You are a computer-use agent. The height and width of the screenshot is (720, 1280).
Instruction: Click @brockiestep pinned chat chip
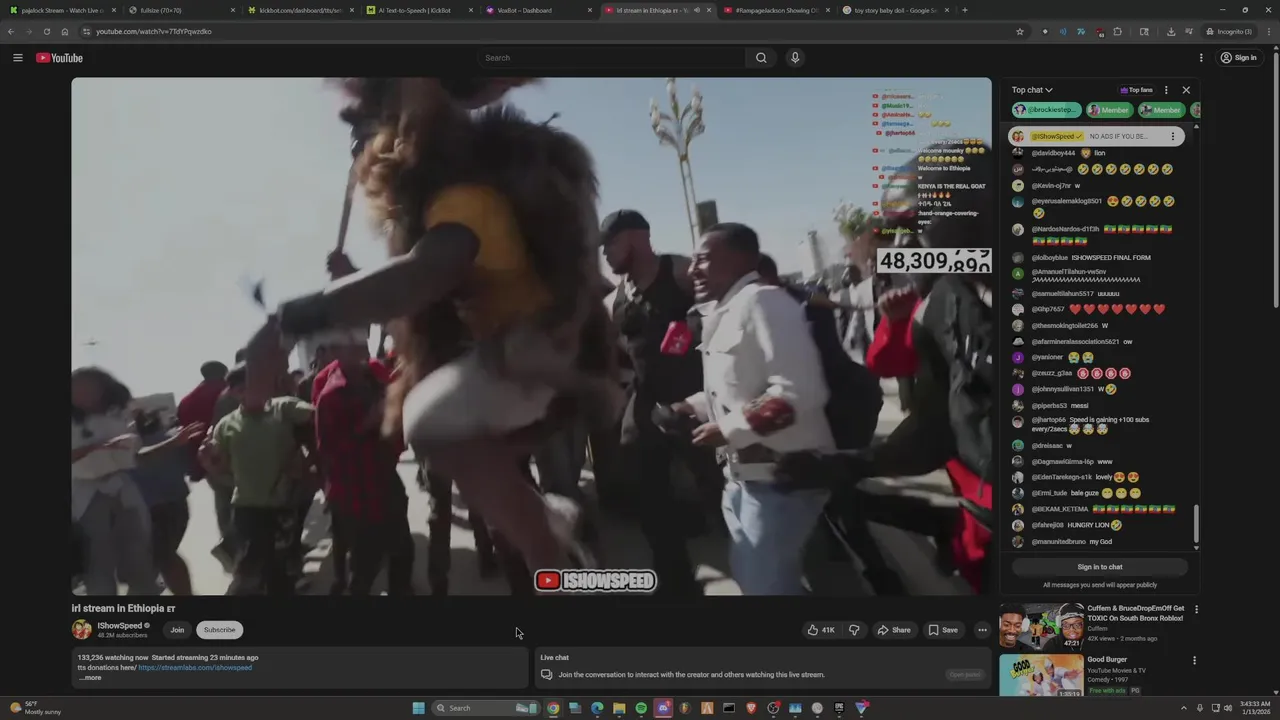(x=1046, y=110)
